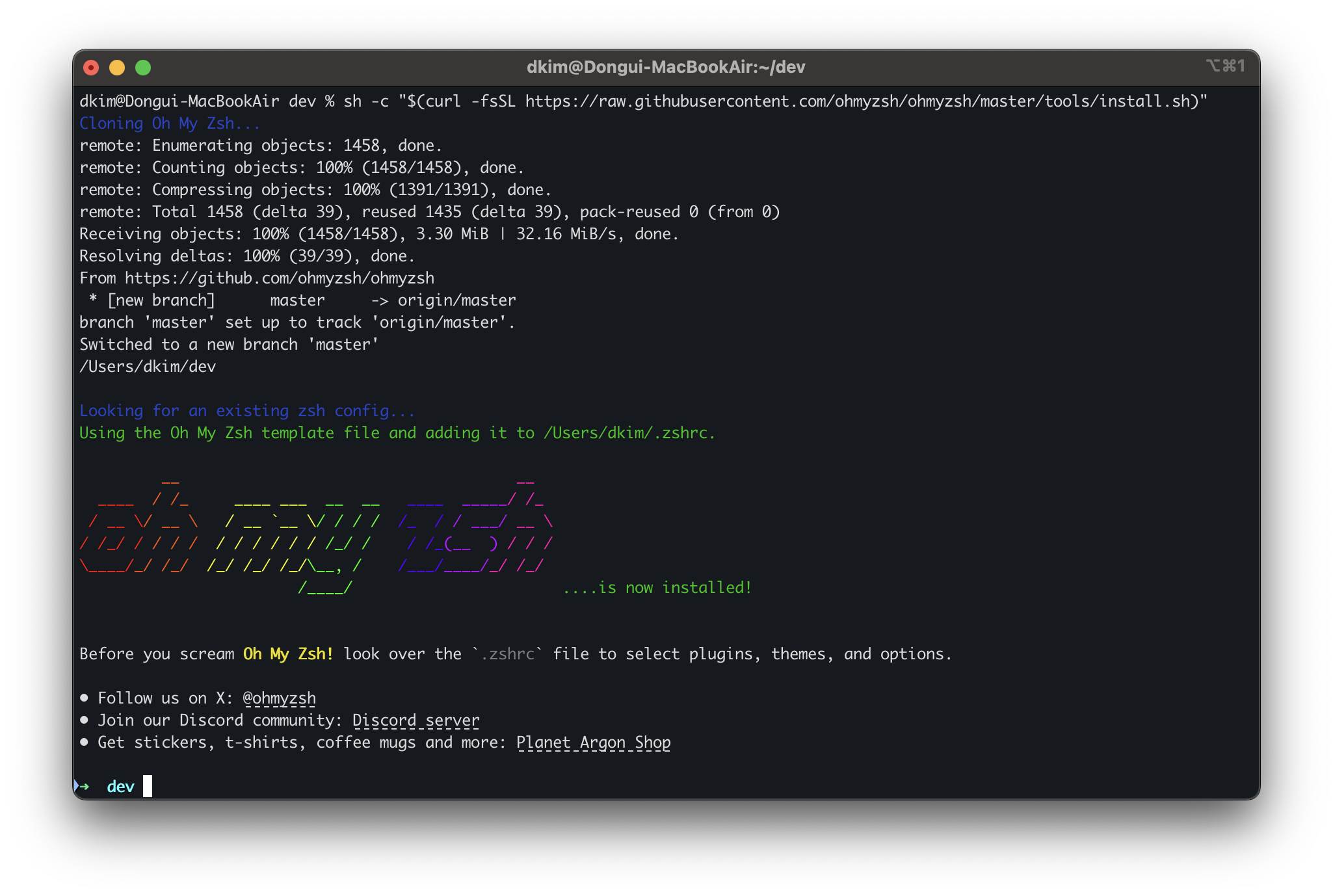Open the Planet Argon Shop link
Viewport: 1333px width, 896px height.
click(593, 743)
